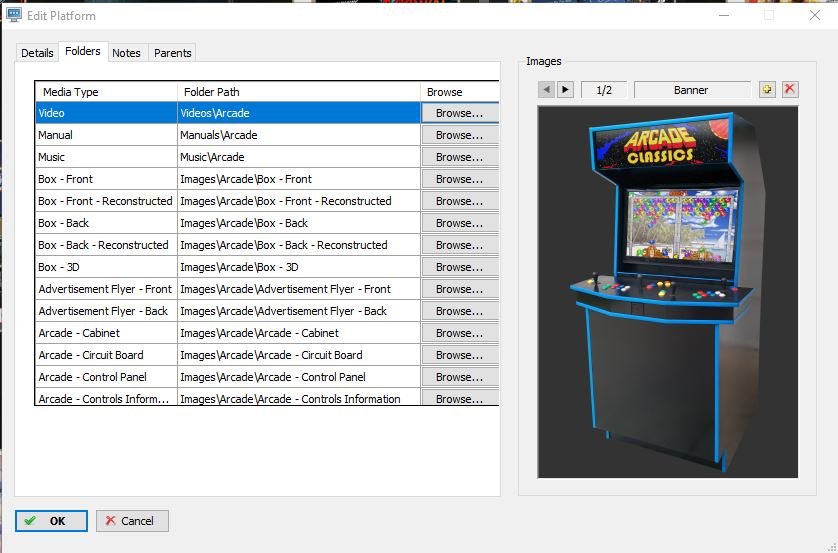Select Advertisement Flyer - Front media type cell

point(106,289)
